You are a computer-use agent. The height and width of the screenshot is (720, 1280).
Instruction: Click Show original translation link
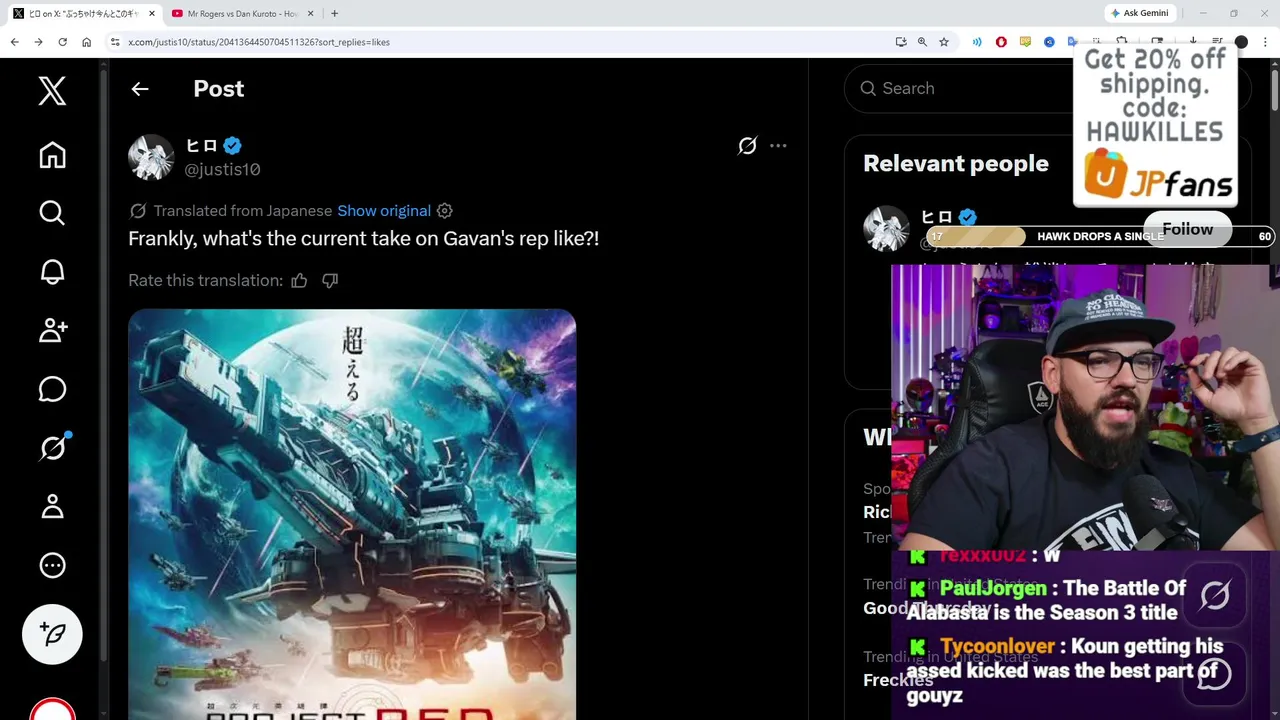384,211
